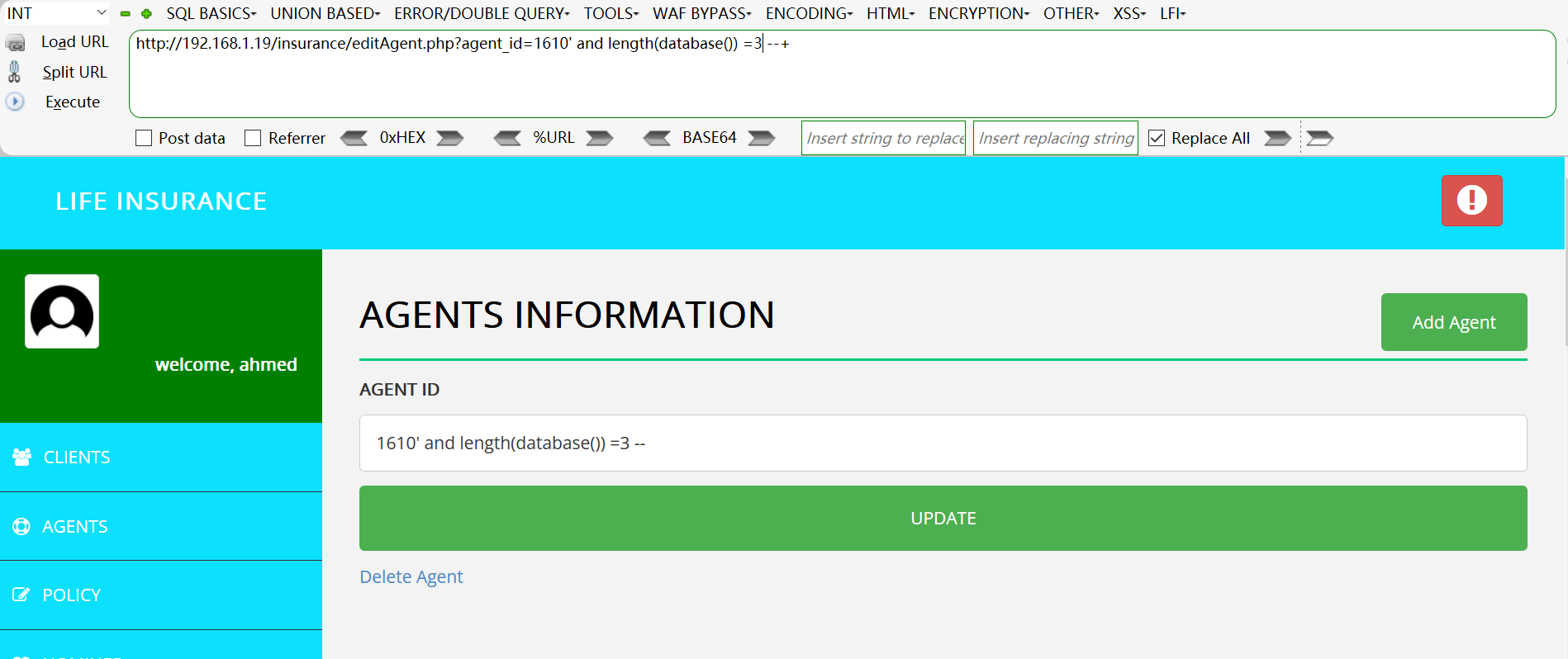Click the Execute label

[73, 102]
